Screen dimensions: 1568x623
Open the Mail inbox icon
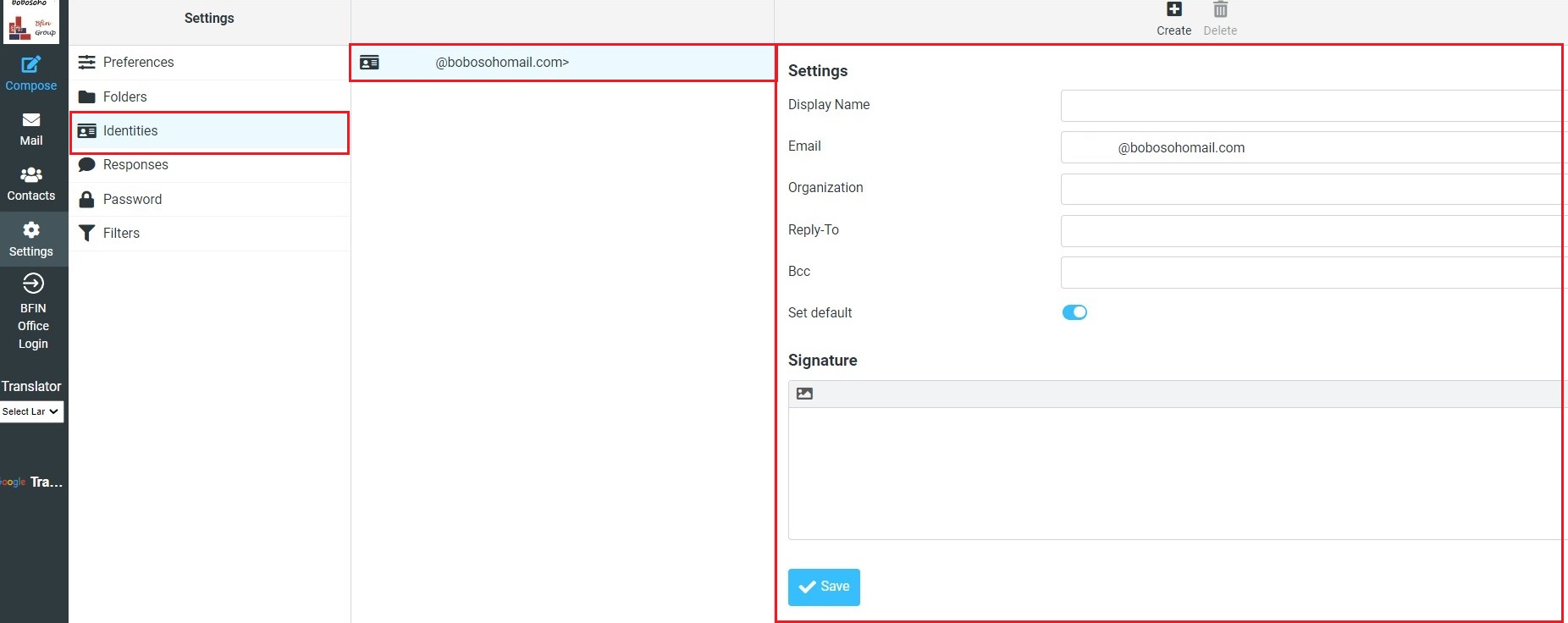[31, 120]
